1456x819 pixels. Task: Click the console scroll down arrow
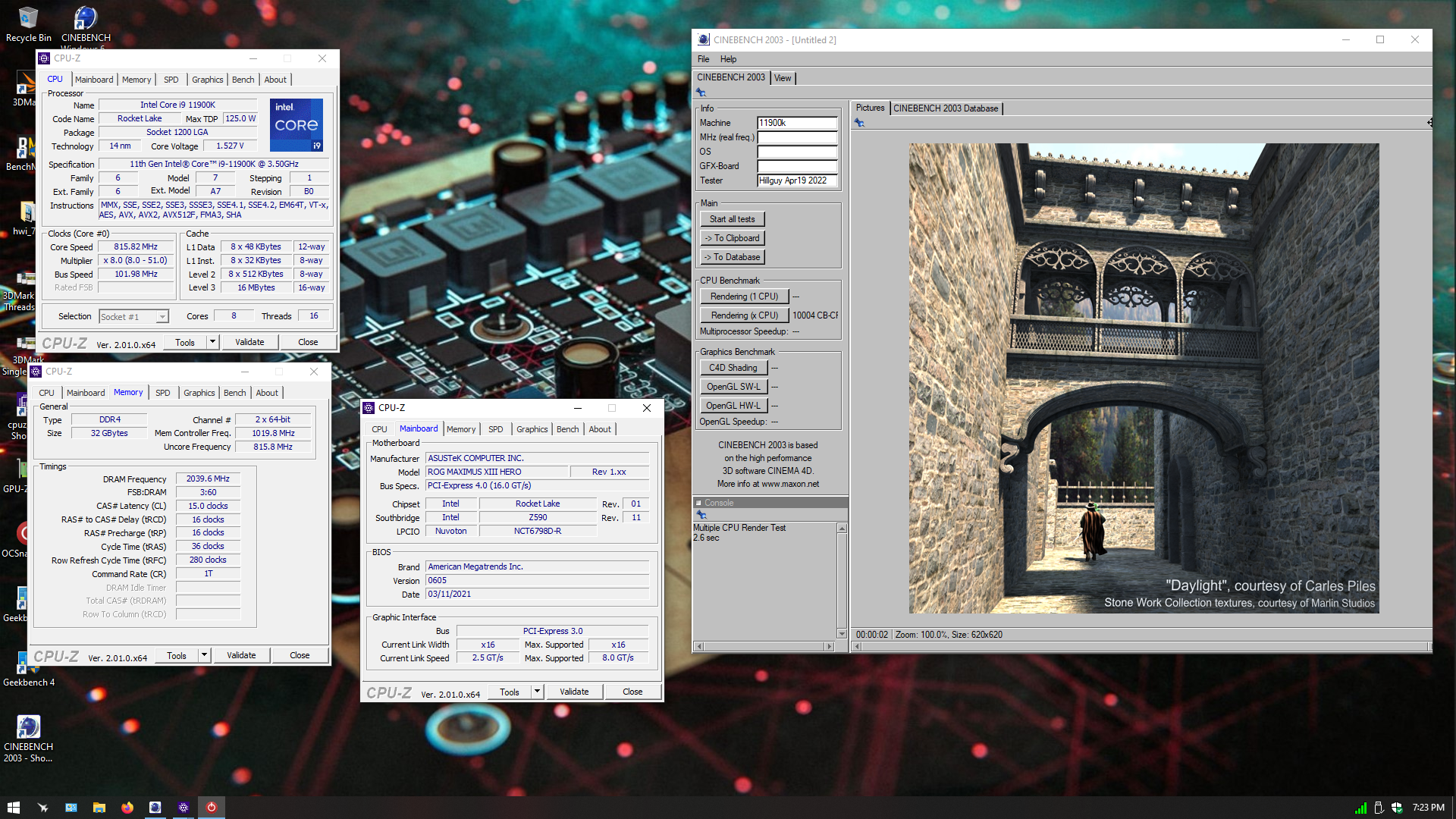coord(842,633)
